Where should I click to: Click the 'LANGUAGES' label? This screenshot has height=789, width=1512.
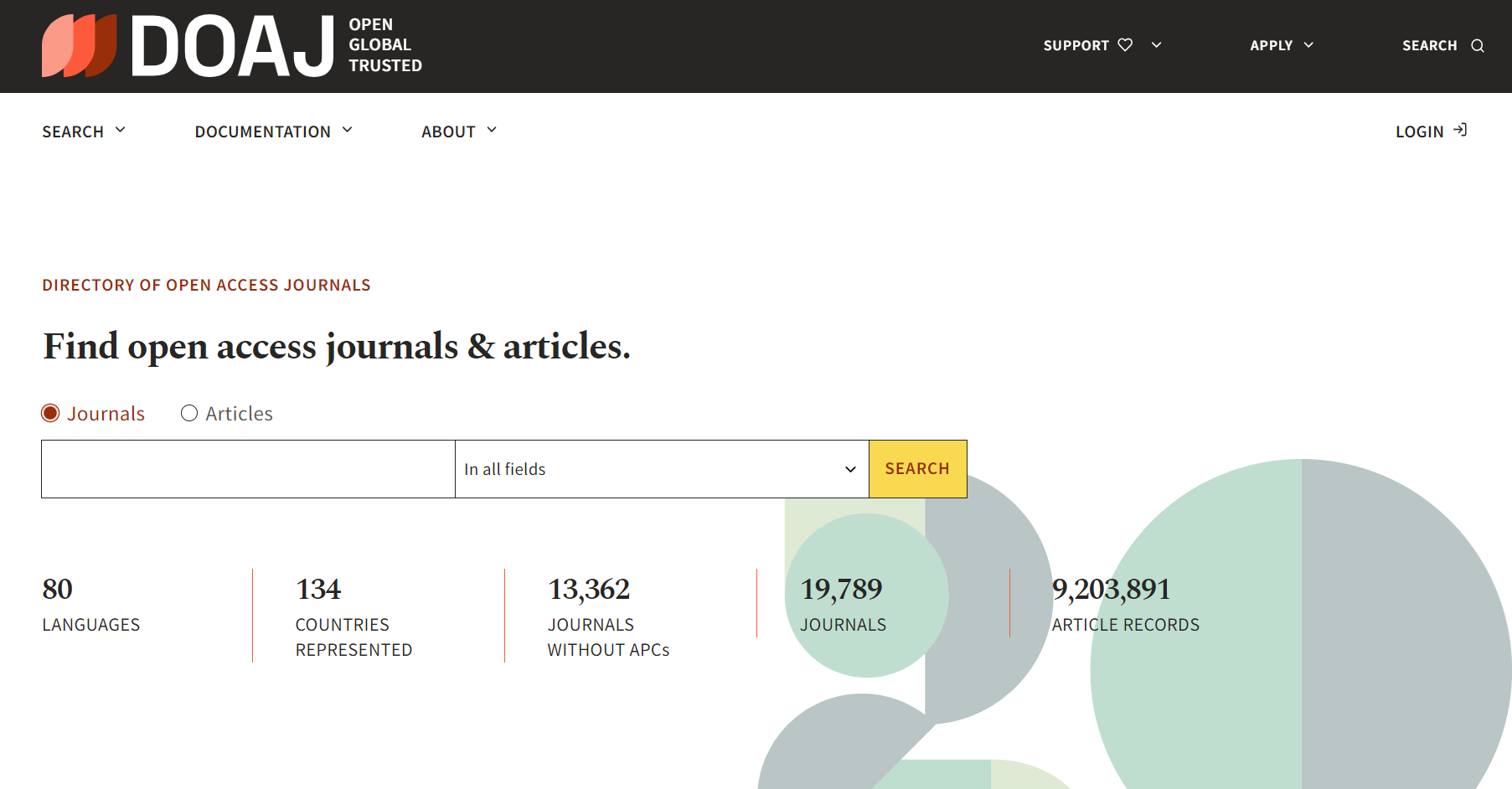click(x=91, y=625)
